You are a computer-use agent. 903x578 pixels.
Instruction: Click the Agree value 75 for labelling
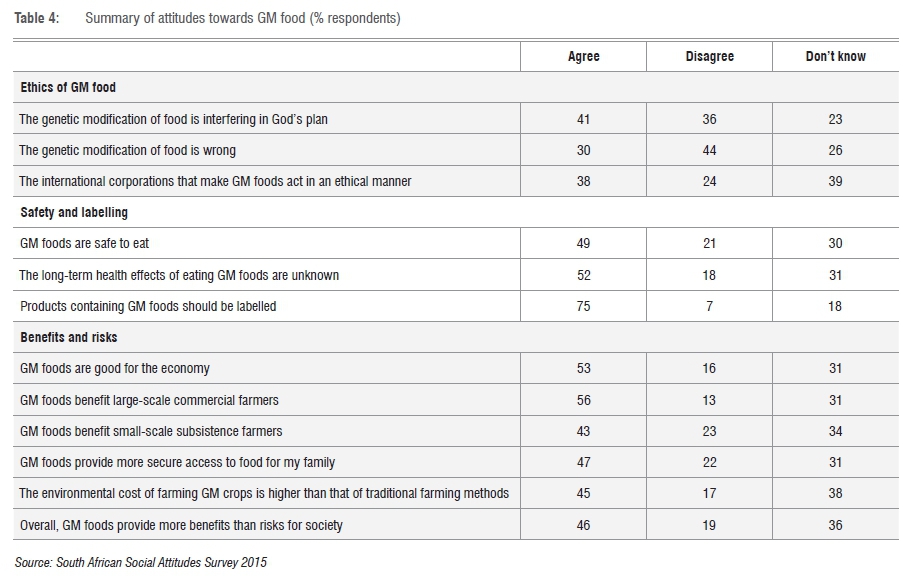[x=583, y=306]
